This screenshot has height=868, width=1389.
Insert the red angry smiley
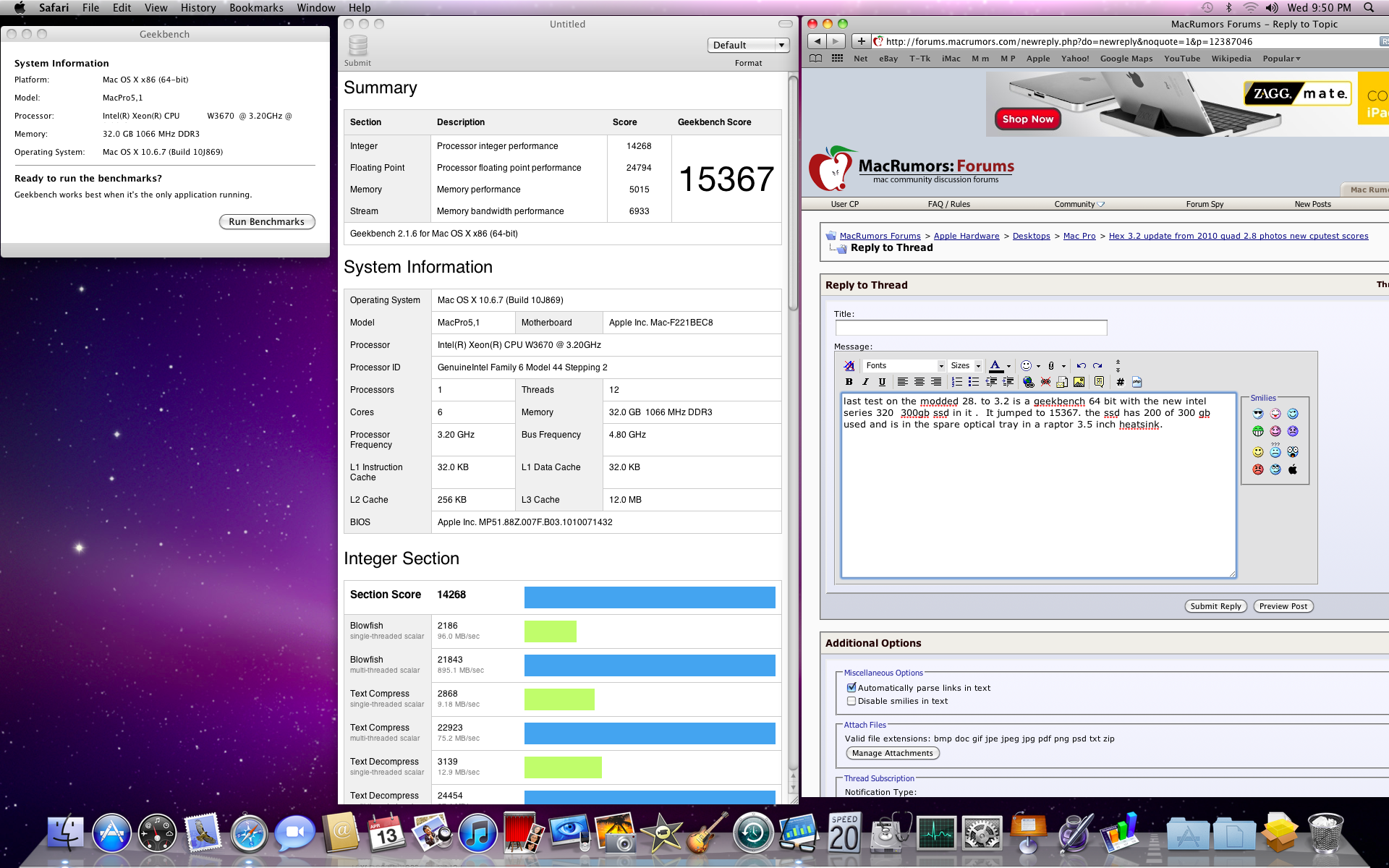tap(1258, 469)
